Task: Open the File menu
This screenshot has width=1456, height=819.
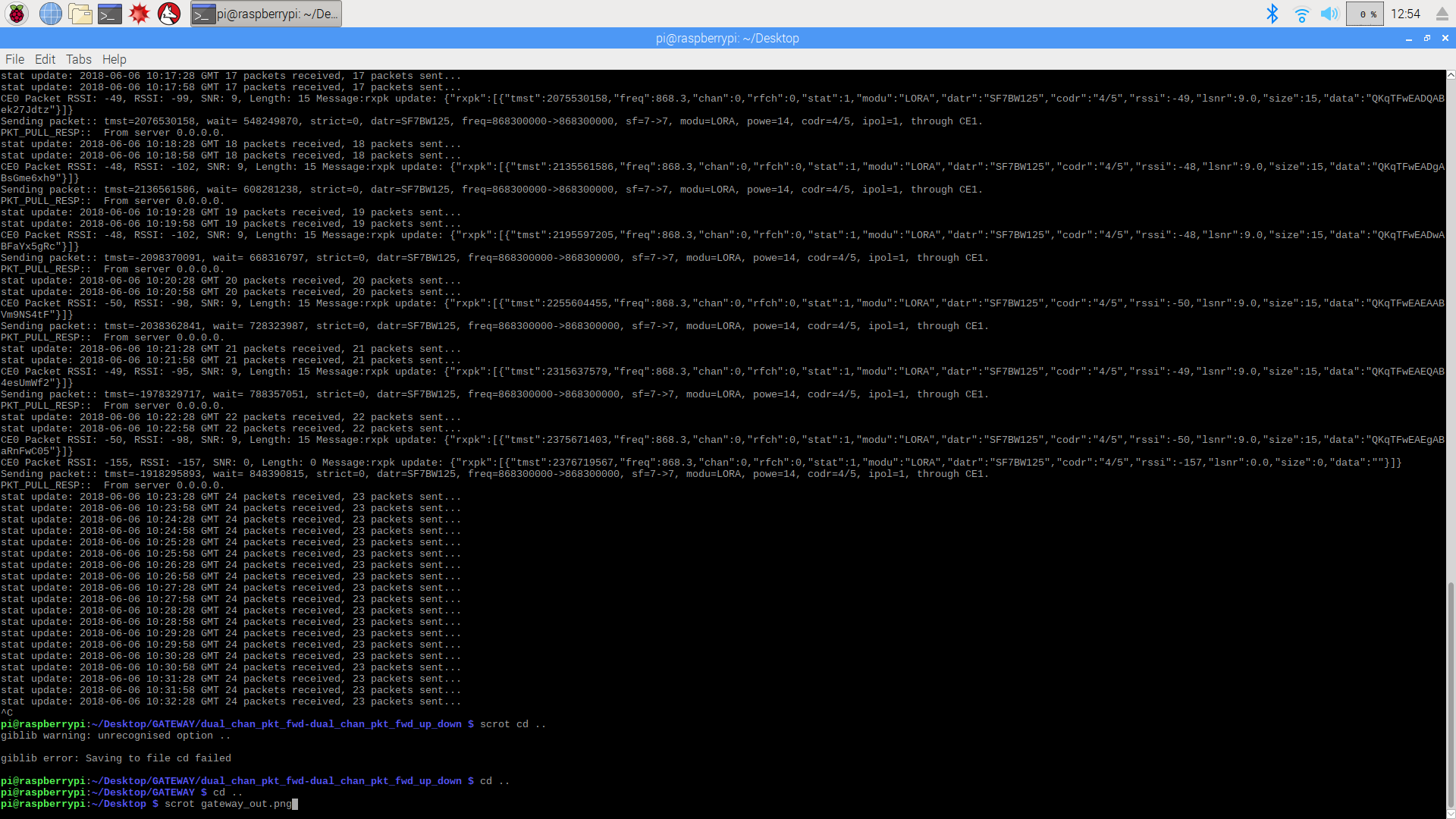Action: click(x=14, y=59)
